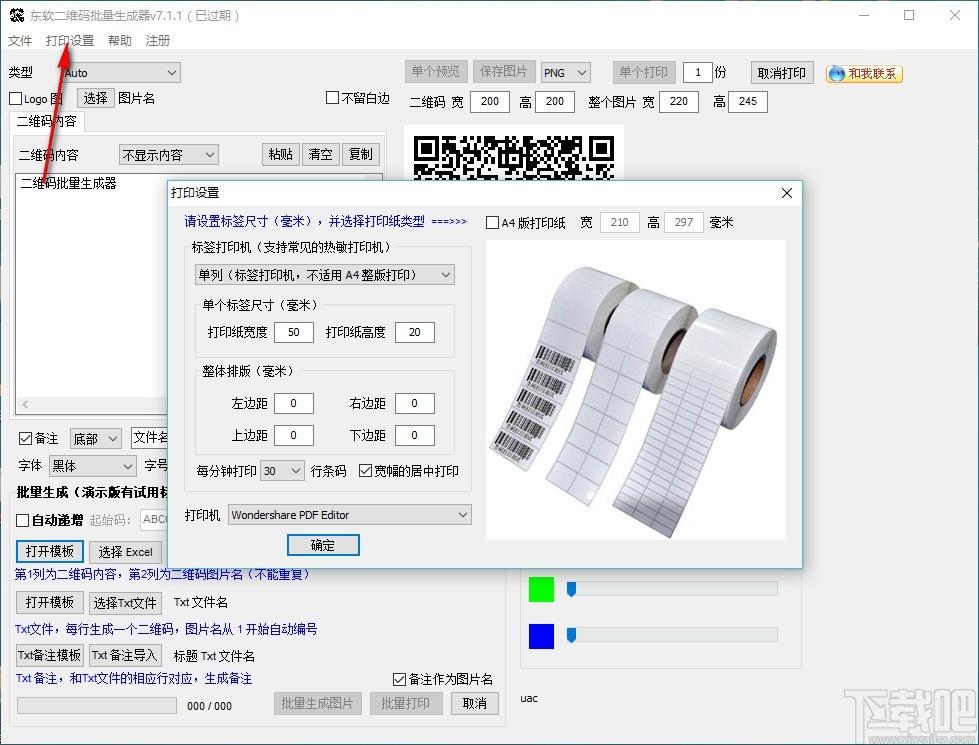Image resolution: width=979 pixels, height=745 pixels.
Task: Click 打开模板 beside 选择Txt文件
Action: pyautogui.click(x=49, y=603)
